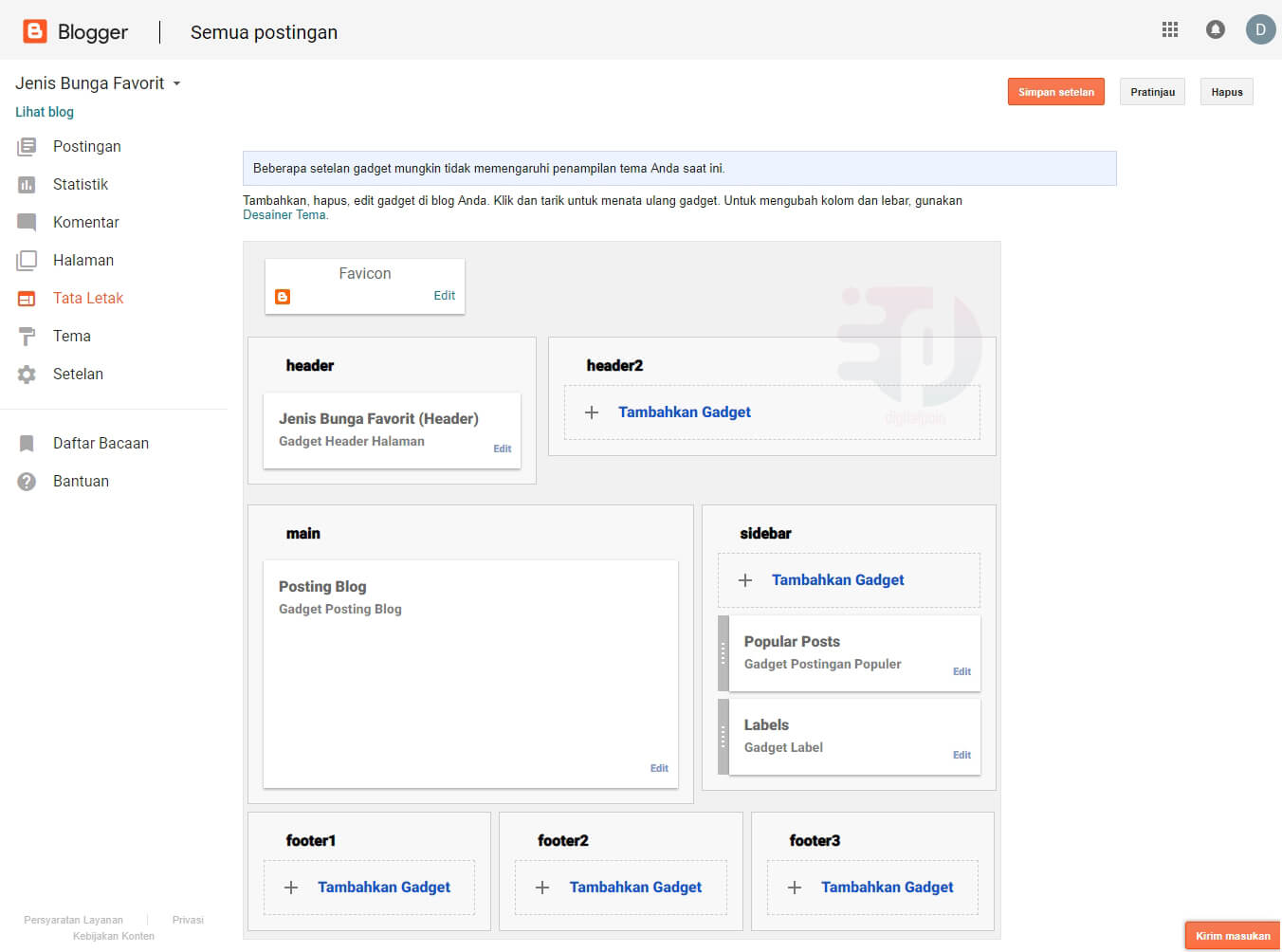Click the Daftar Bacaan bookmark icon
The width and height of the screenshot is (1282, 952).
(x=27, y=443)
